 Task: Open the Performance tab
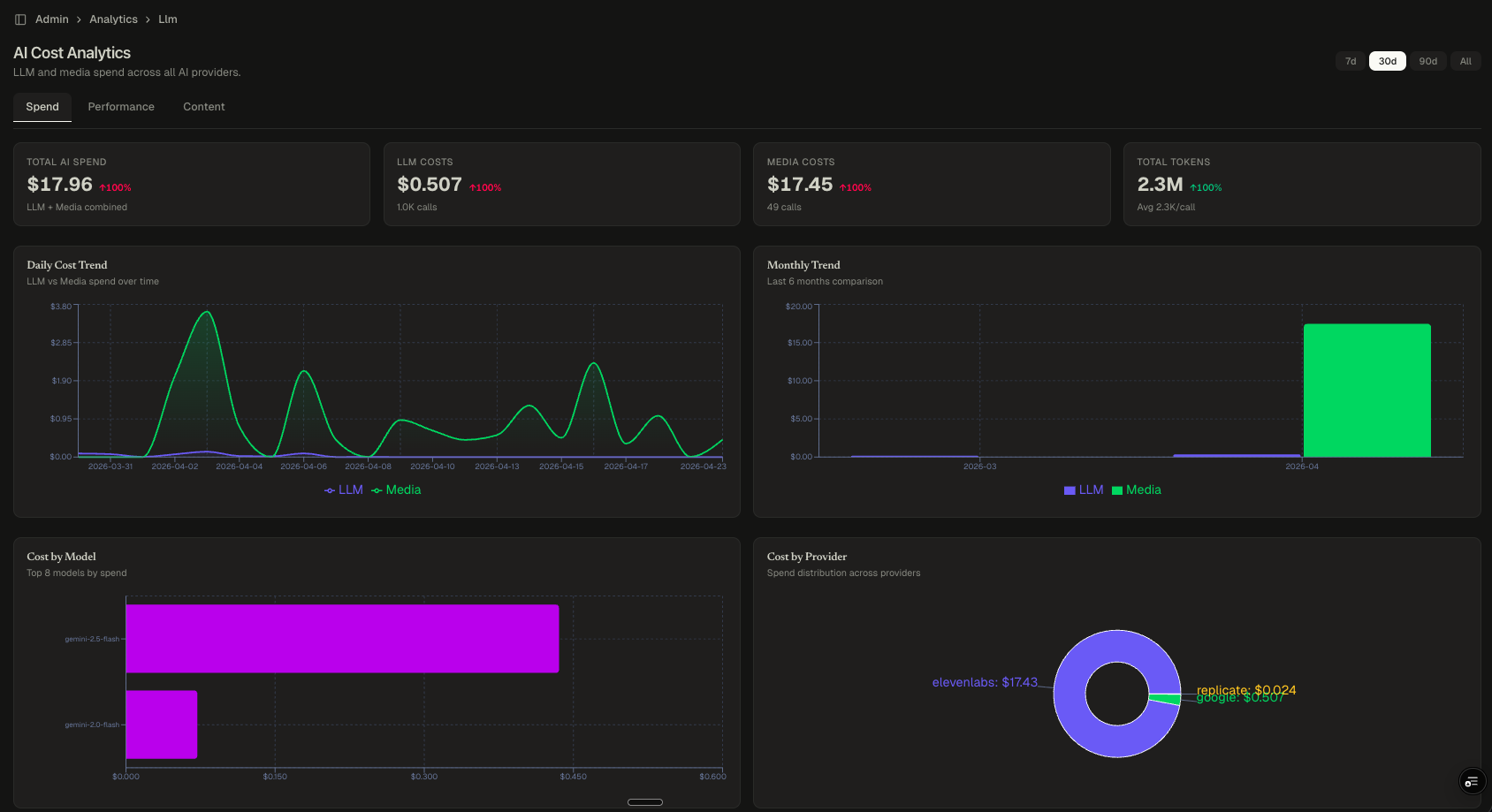121,107
